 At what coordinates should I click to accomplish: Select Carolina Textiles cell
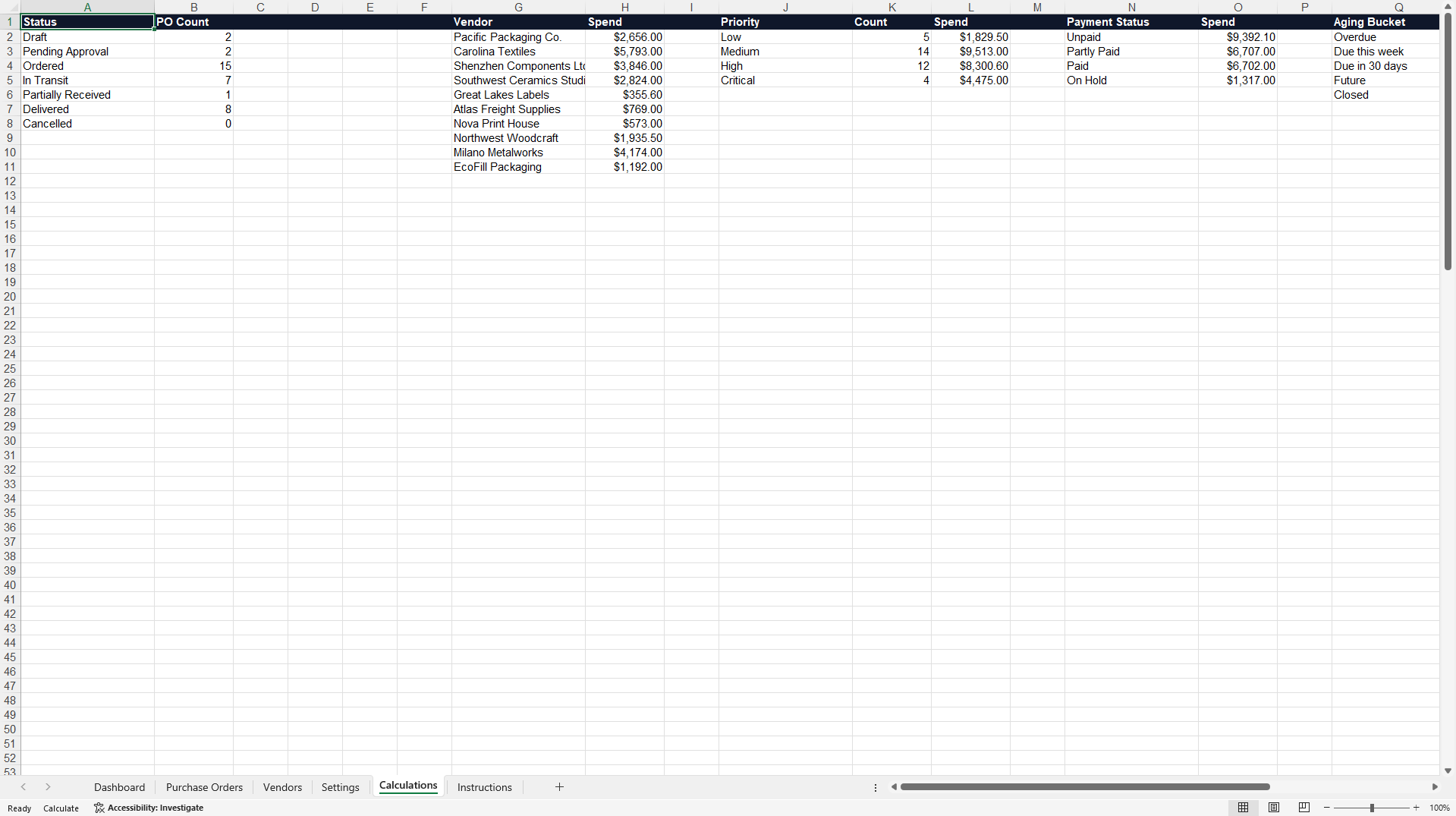tap(518, 52)
